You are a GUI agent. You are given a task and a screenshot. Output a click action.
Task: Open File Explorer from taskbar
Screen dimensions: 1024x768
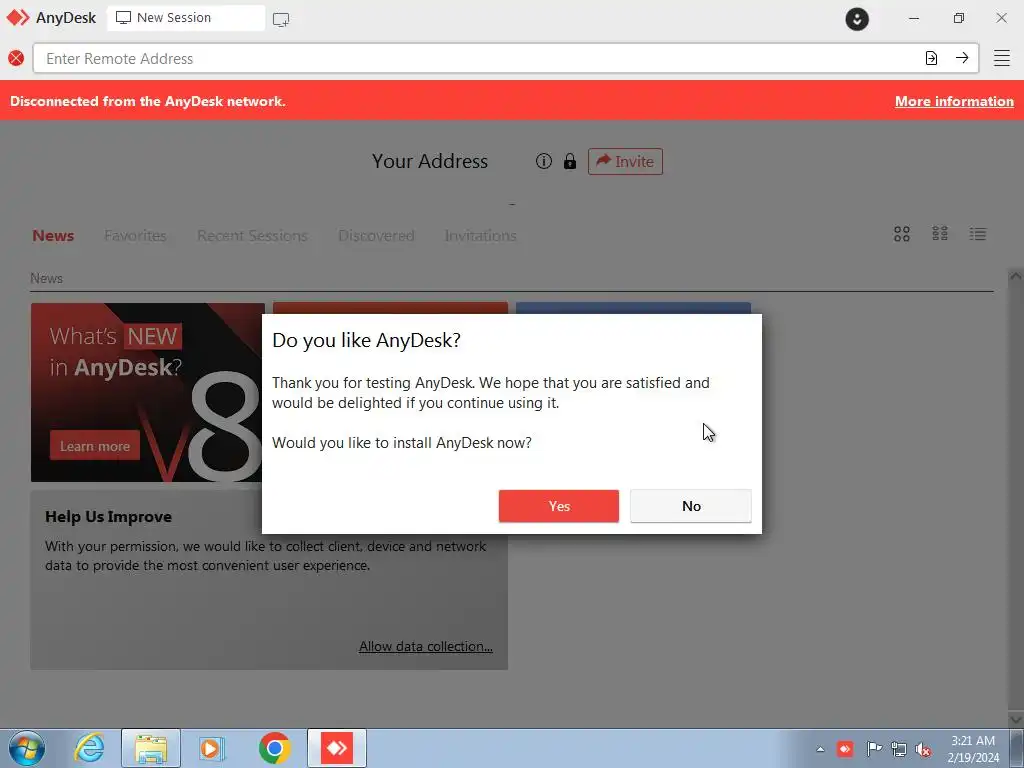(151, 748)
